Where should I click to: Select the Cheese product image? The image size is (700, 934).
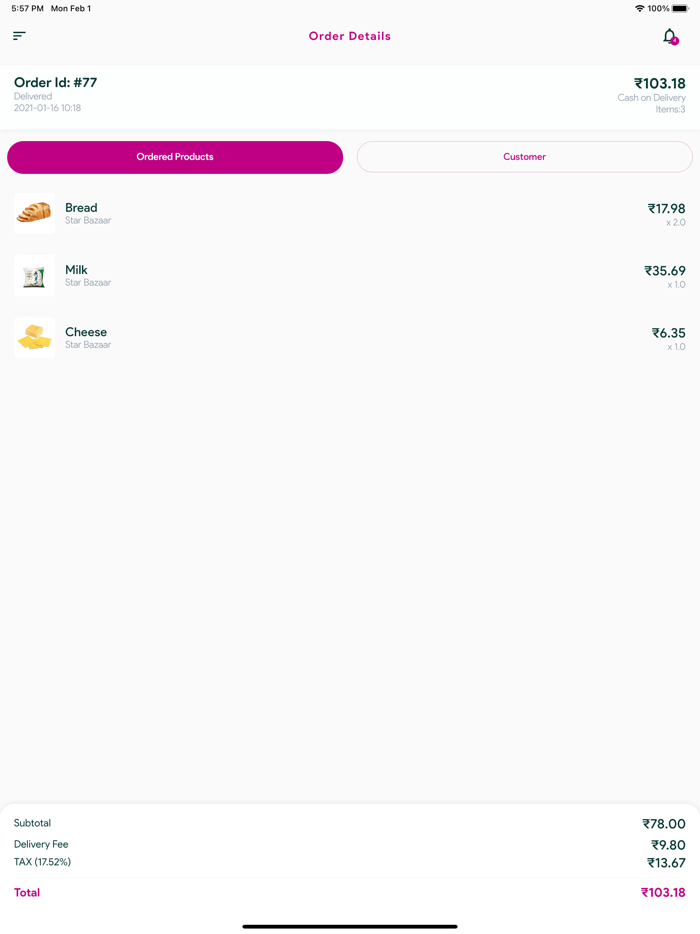coord(34,337)
